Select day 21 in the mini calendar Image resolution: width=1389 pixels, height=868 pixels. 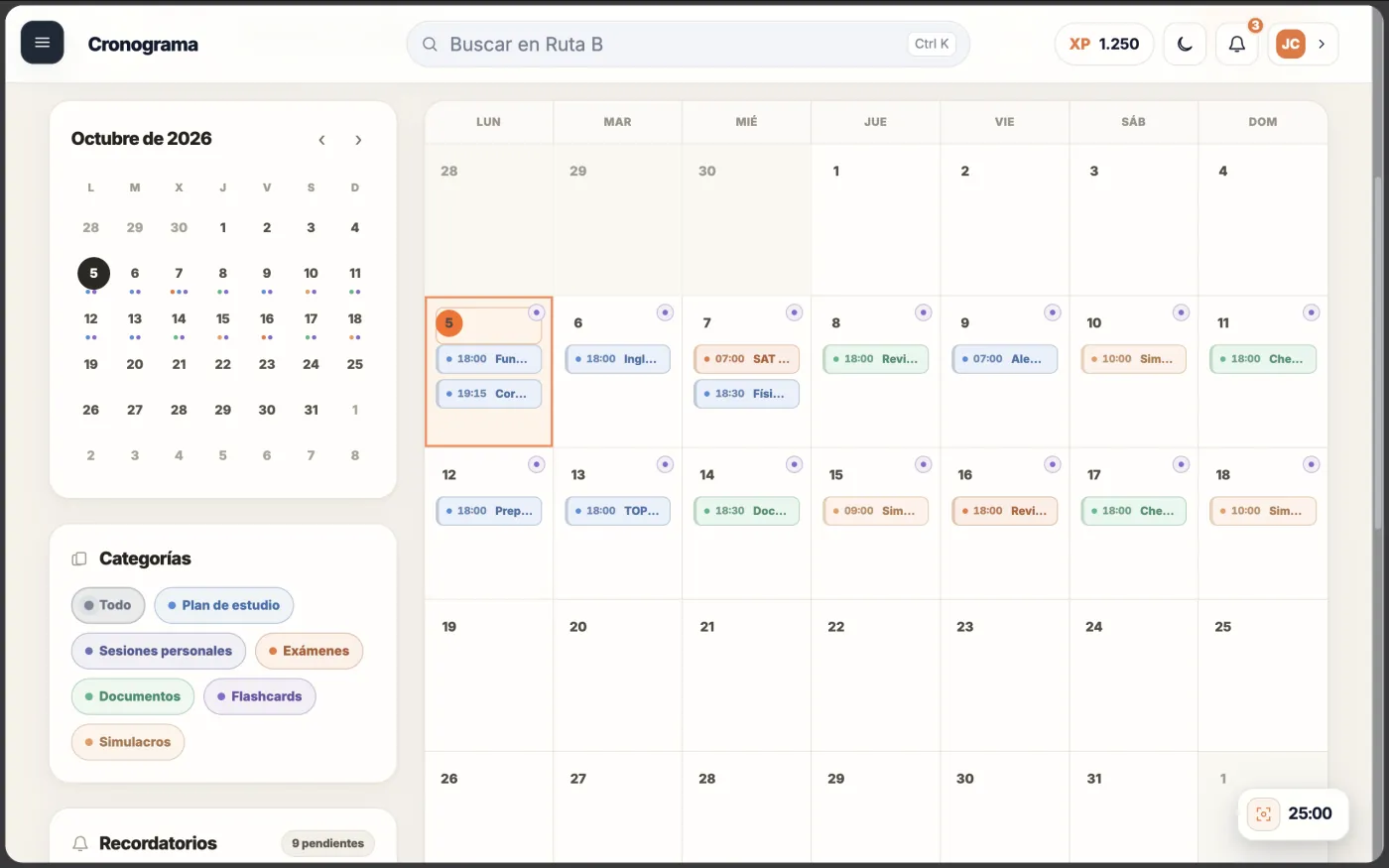coord(179,364)
